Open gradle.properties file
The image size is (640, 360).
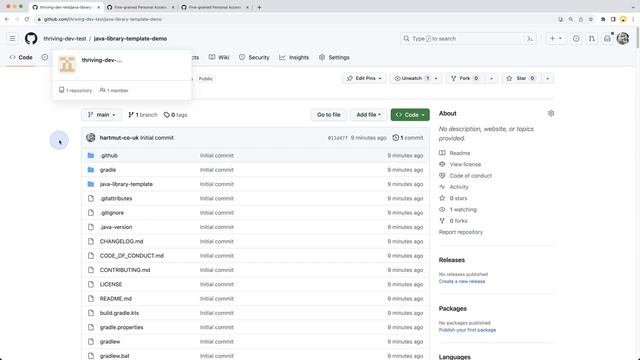122,327
